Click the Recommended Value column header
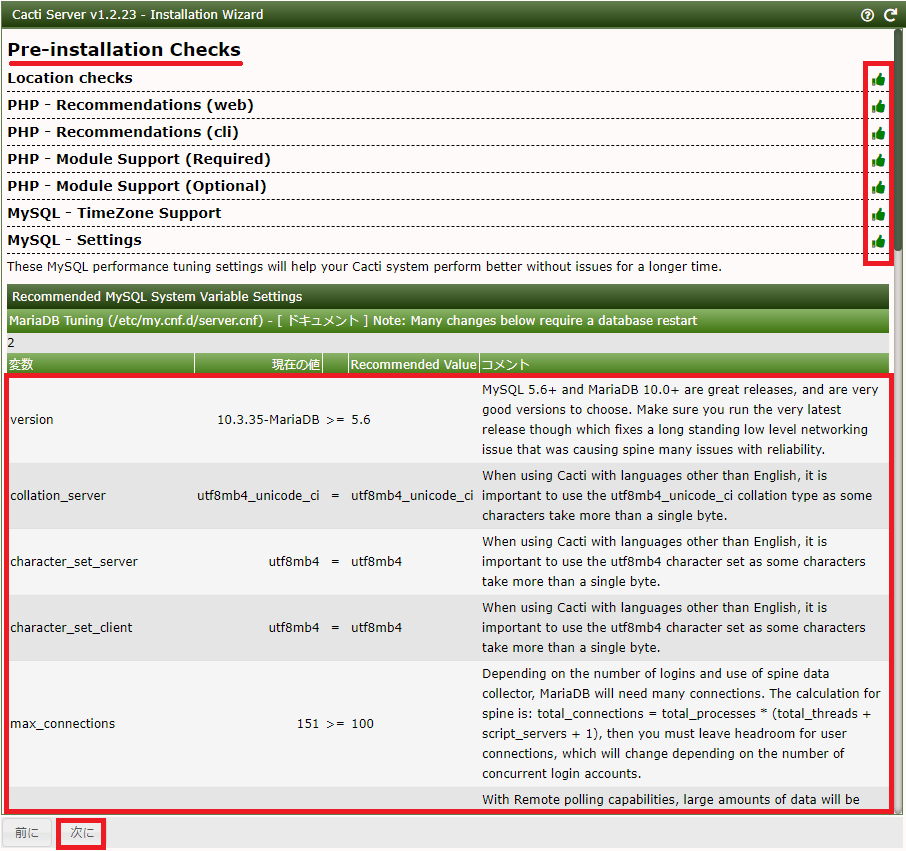The image size is (906, 851). tap(413, 365)
